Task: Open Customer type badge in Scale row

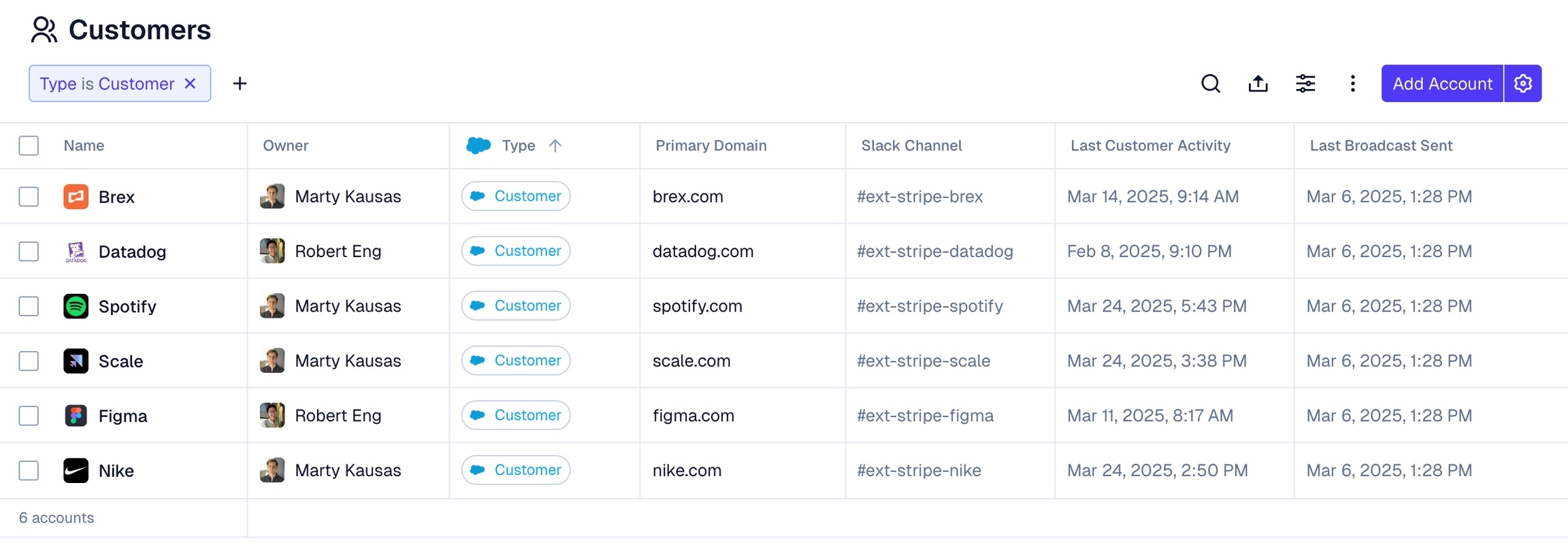Action: (516, 361)
